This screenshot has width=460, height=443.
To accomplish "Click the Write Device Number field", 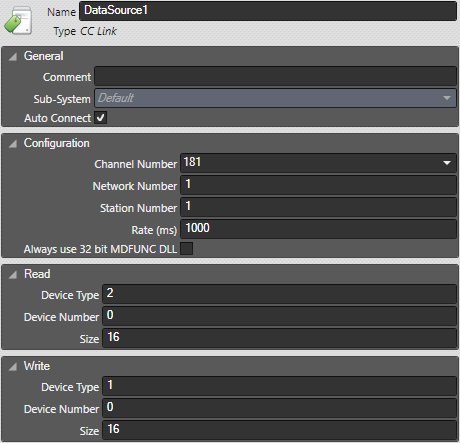I will click(279, 408).
